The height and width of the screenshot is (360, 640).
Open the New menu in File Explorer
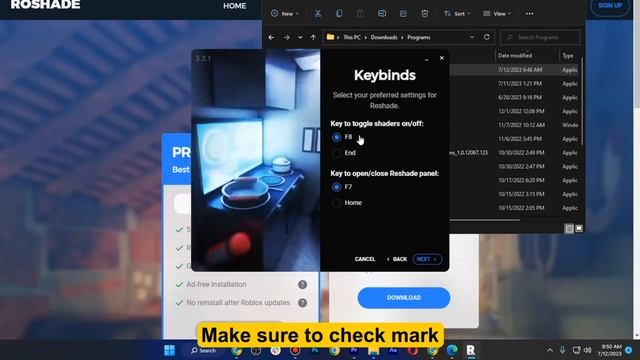(285, 13)
